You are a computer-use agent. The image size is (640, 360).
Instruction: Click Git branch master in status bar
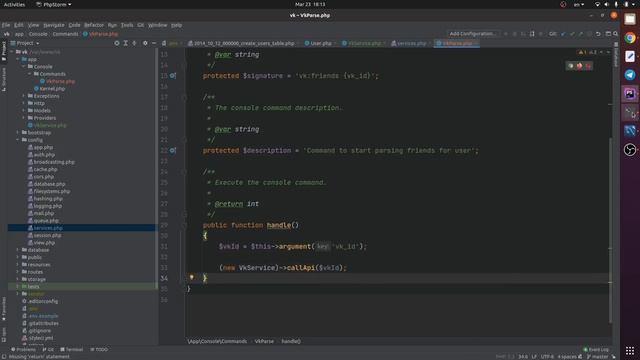(598, 357)
